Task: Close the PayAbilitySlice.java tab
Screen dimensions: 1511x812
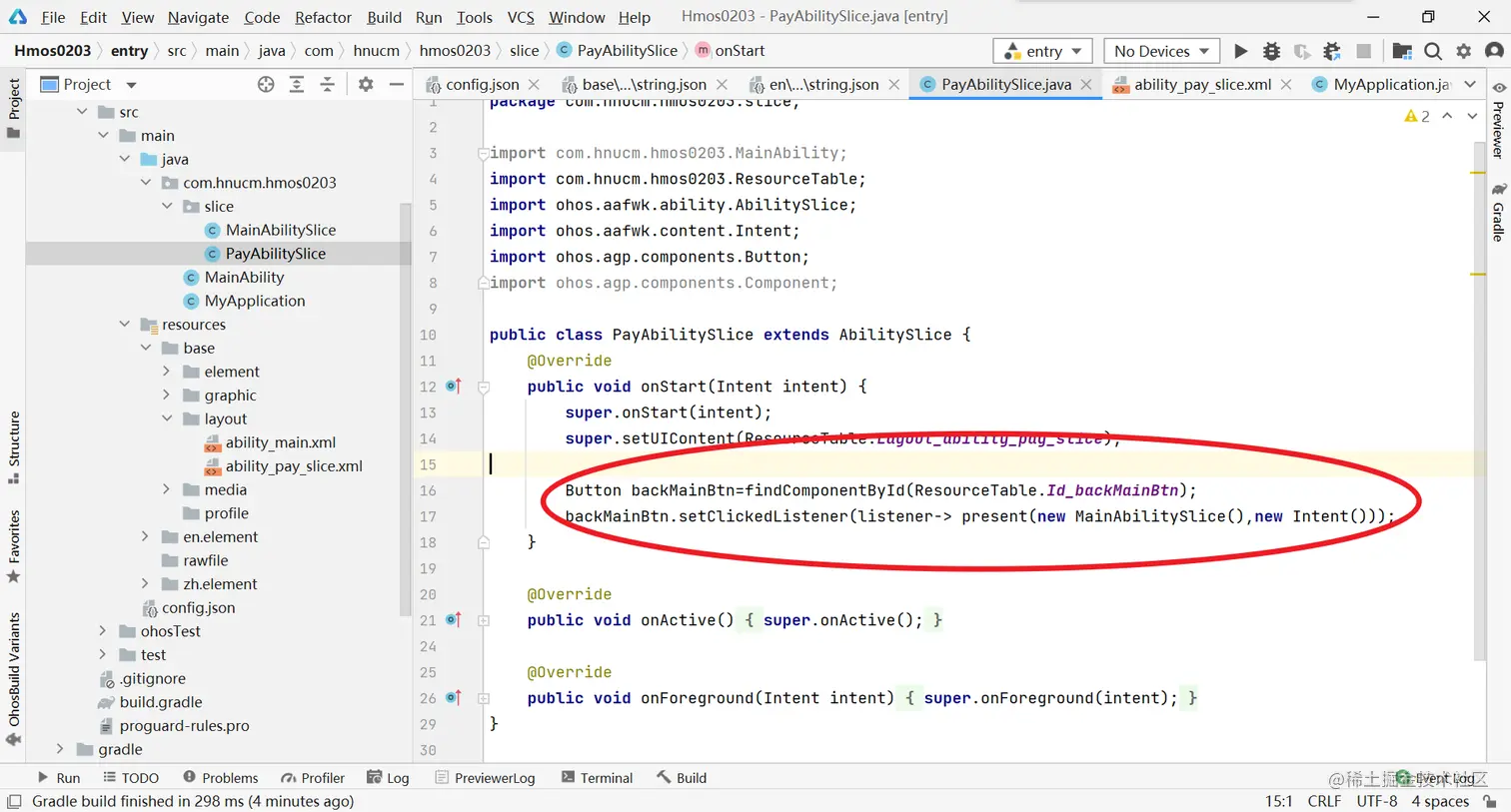Action: tap(1086, 85)
